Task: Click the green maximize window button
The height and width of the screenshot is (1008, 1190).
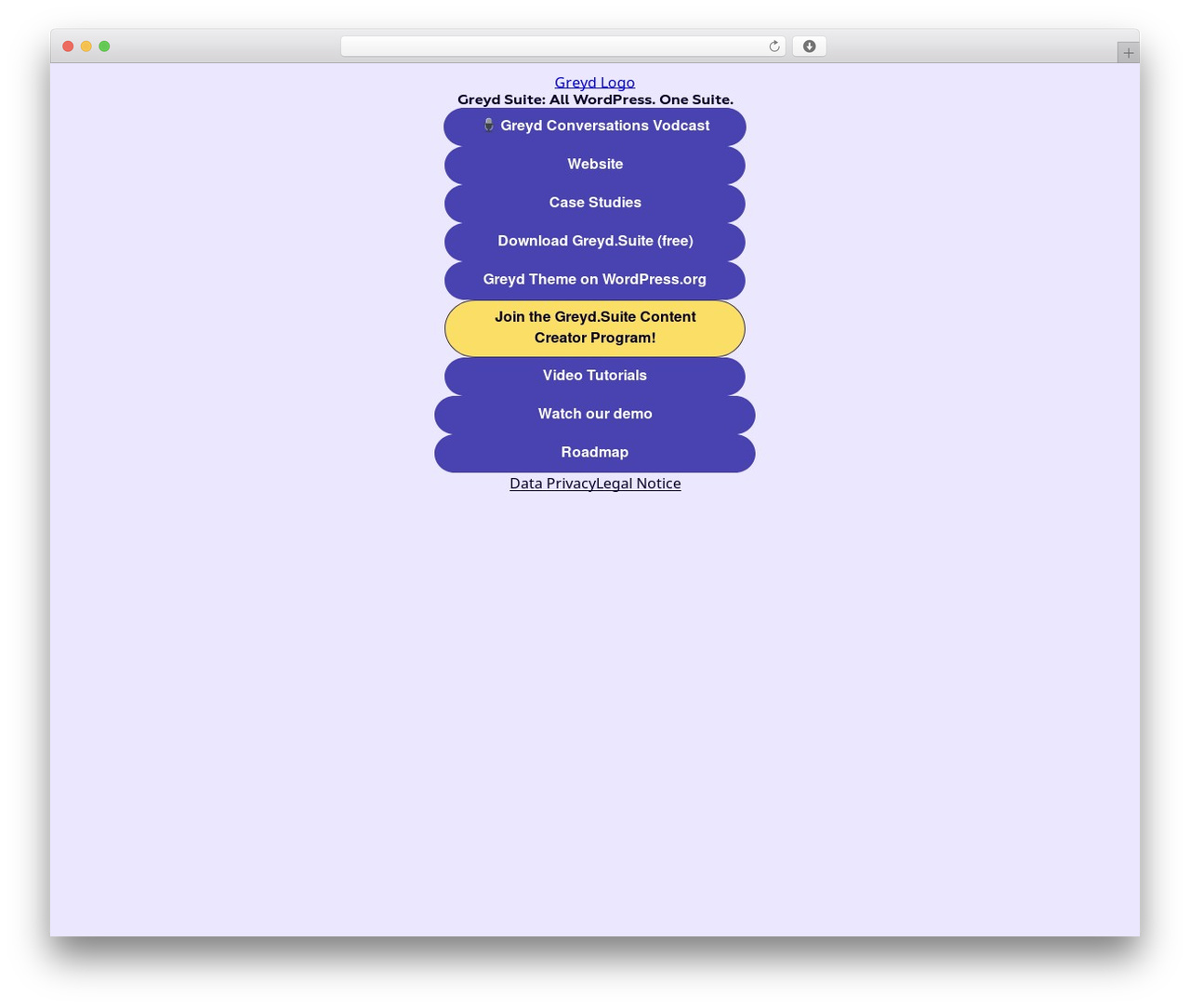Action: pos(104,46)
